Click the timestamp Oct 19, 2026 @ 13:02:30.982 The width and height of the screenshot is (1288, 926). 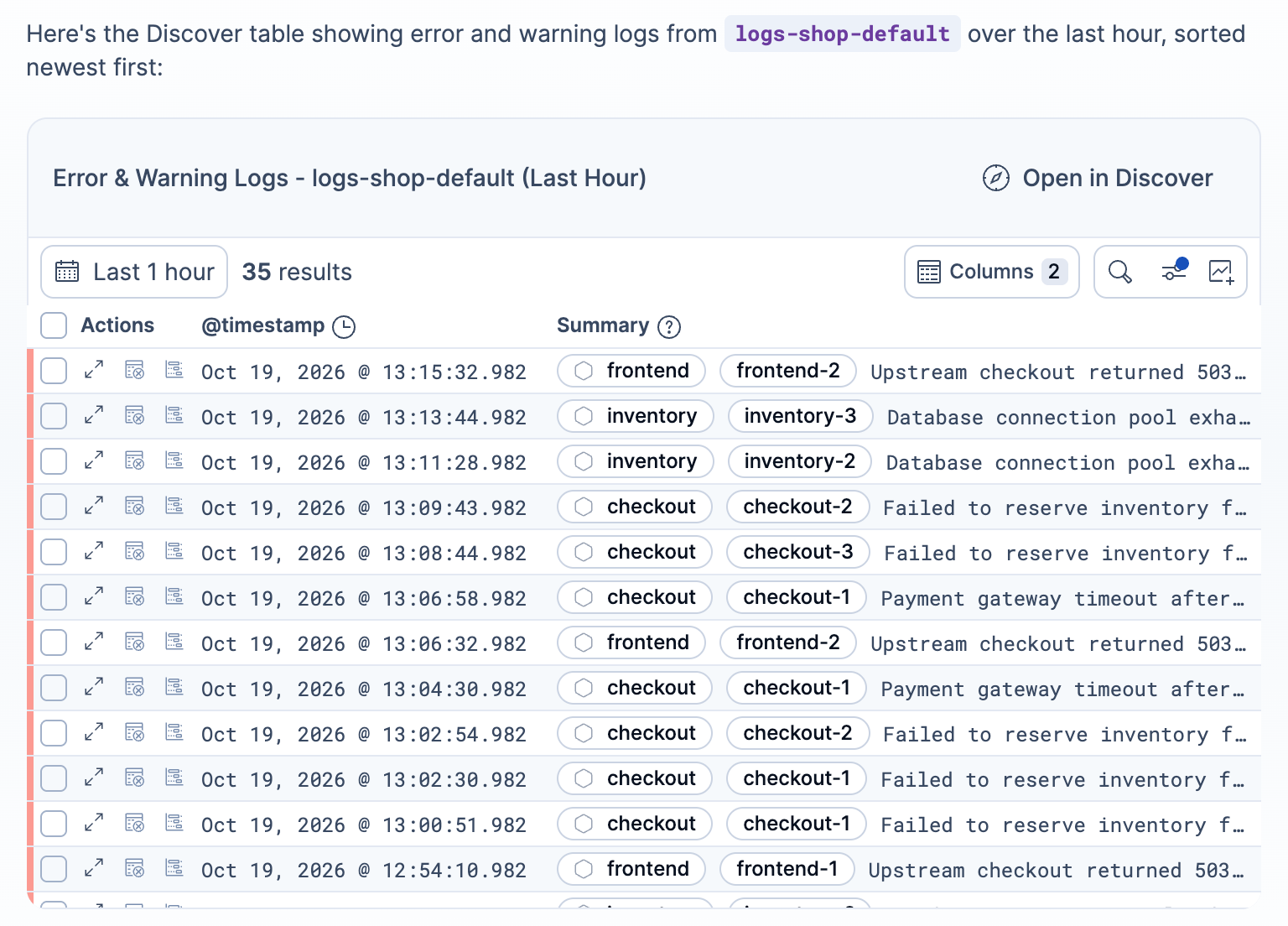coord(364,780)
